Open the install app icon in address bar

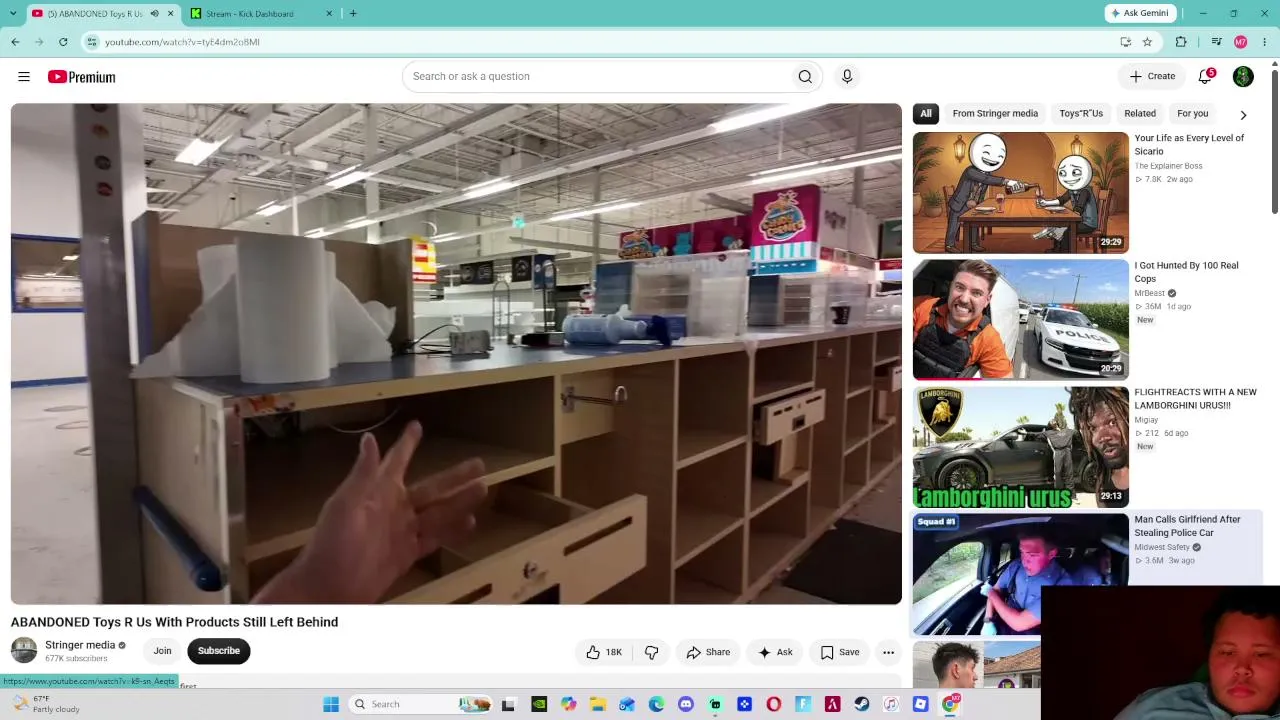1126,42
